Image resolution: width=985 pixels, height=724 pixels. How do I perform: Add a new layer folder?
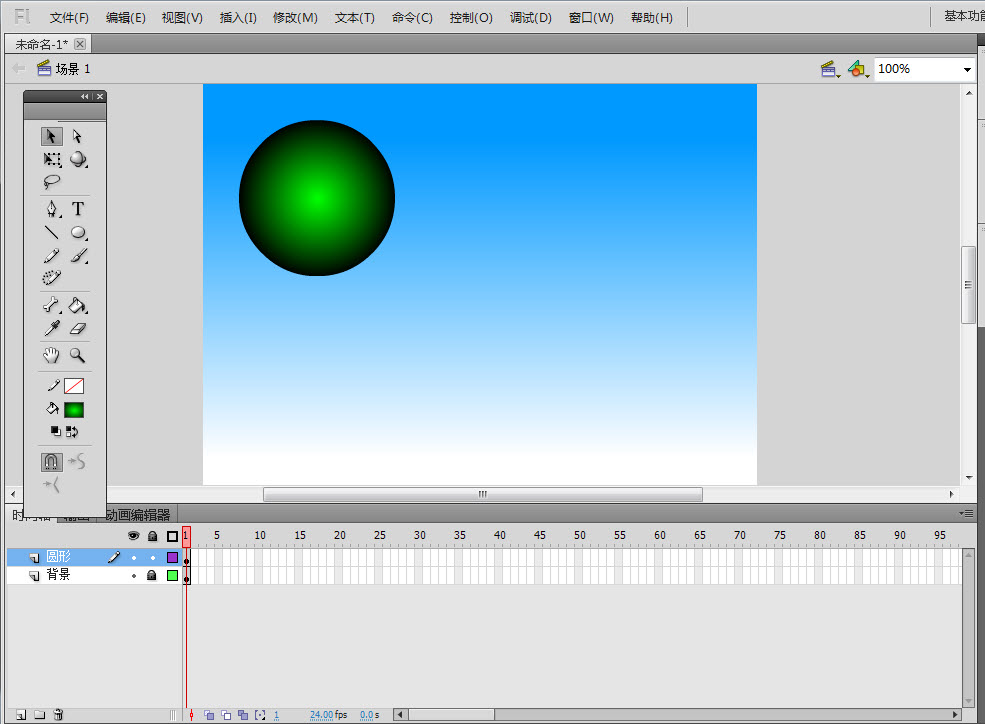pos(40,715)
